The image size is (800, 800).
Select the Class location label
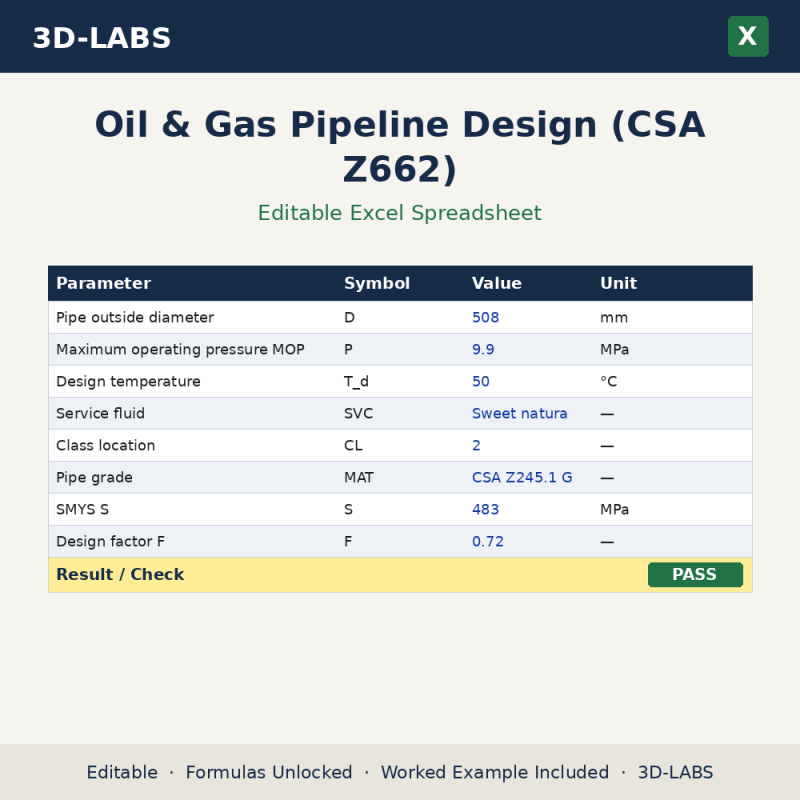pyautogui.click(x=105, y=445)
